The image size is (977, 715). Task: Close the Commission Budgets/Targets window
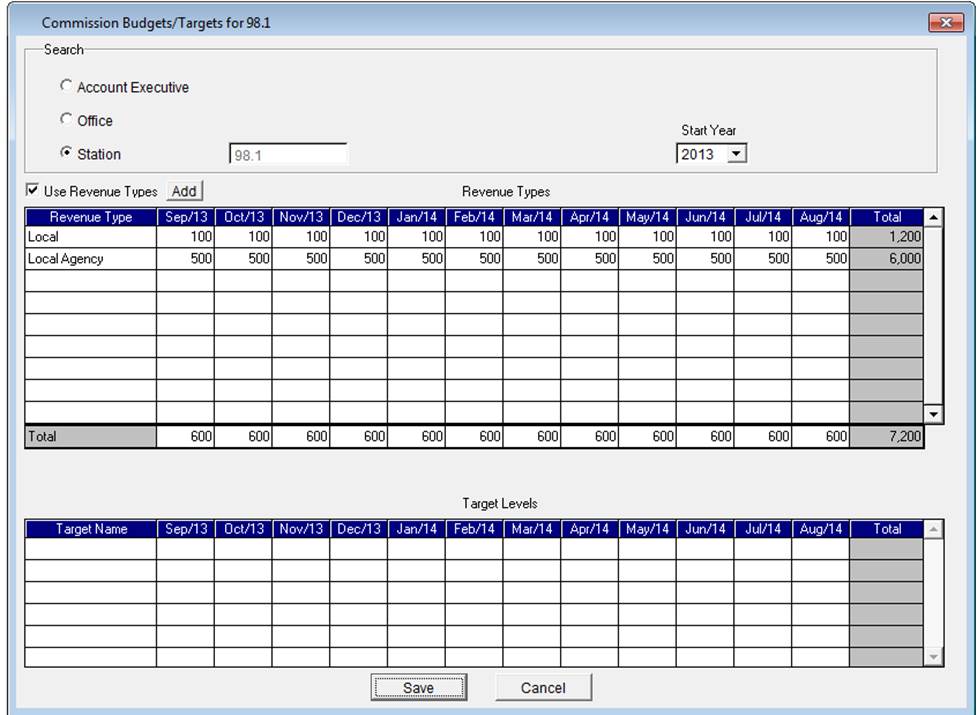point(944,22)
